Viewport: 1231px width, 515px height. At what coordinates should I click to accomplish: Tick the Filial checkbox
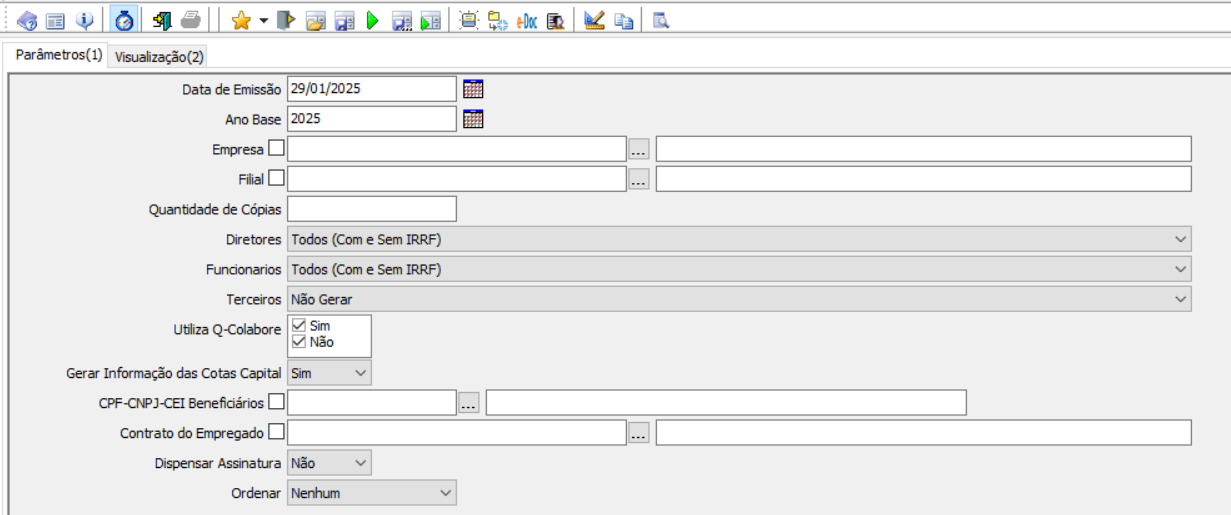point(277,178)
